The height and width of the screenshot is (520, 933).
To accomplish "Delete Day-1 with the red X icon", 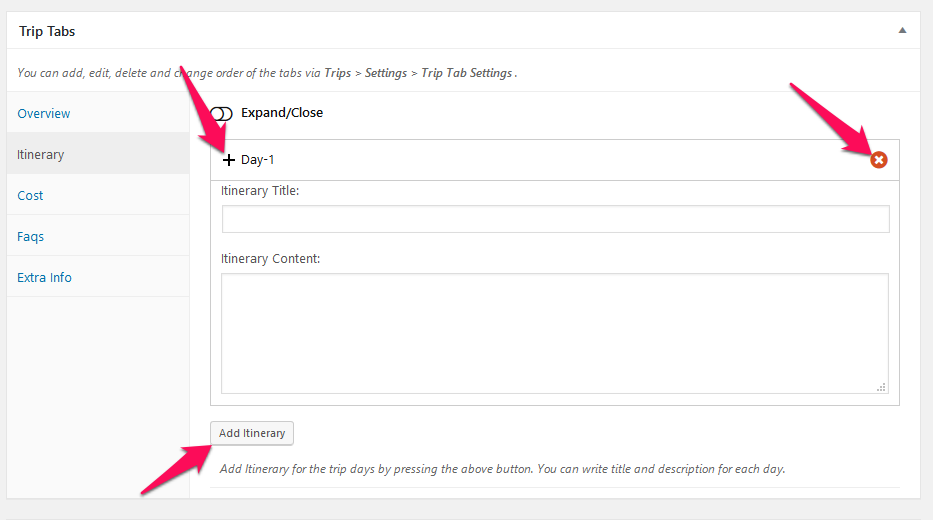I will click(879, 159).
